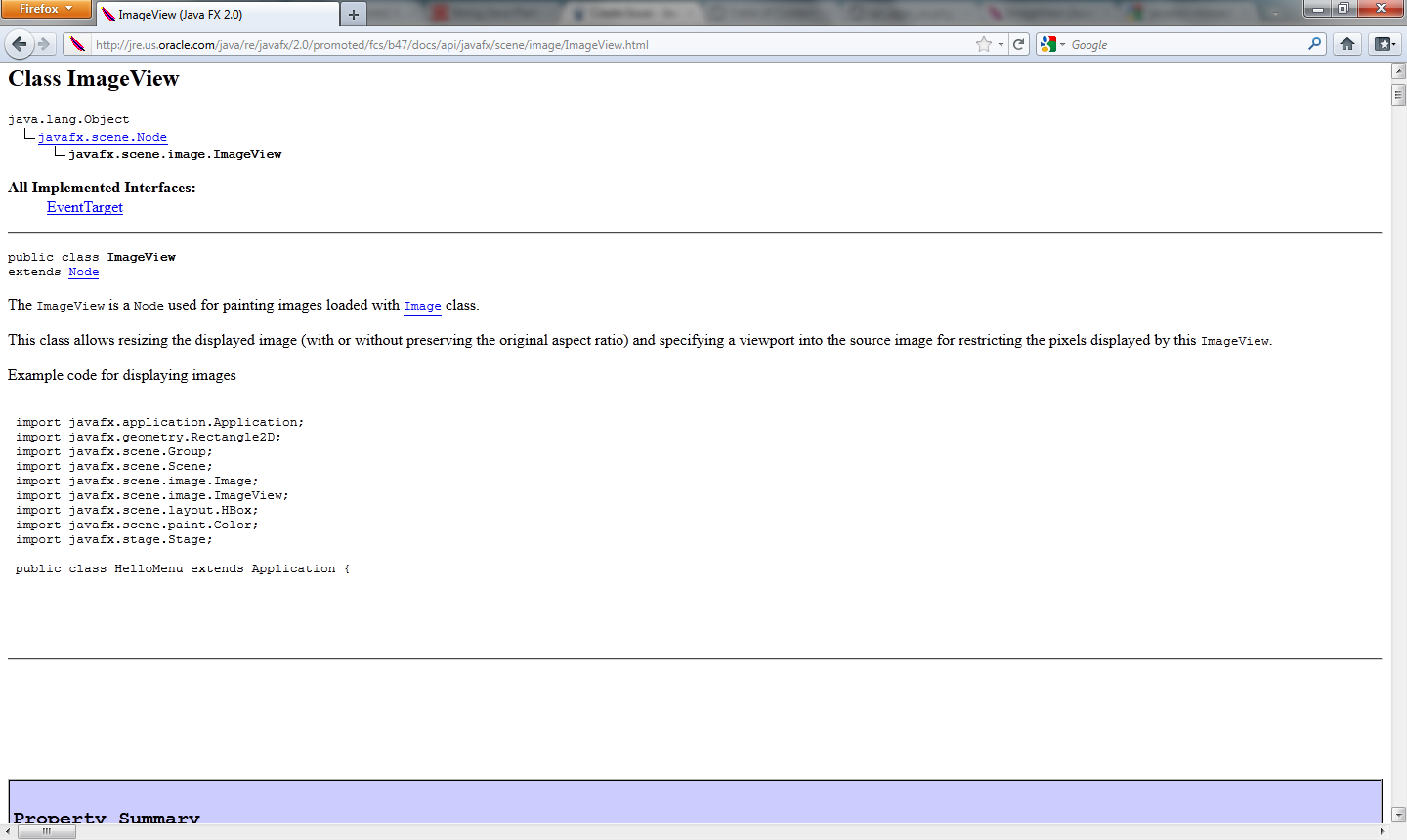Close the Firefox window
The width and height of the screenshot is (1407, 840).
pos(1382,9)
